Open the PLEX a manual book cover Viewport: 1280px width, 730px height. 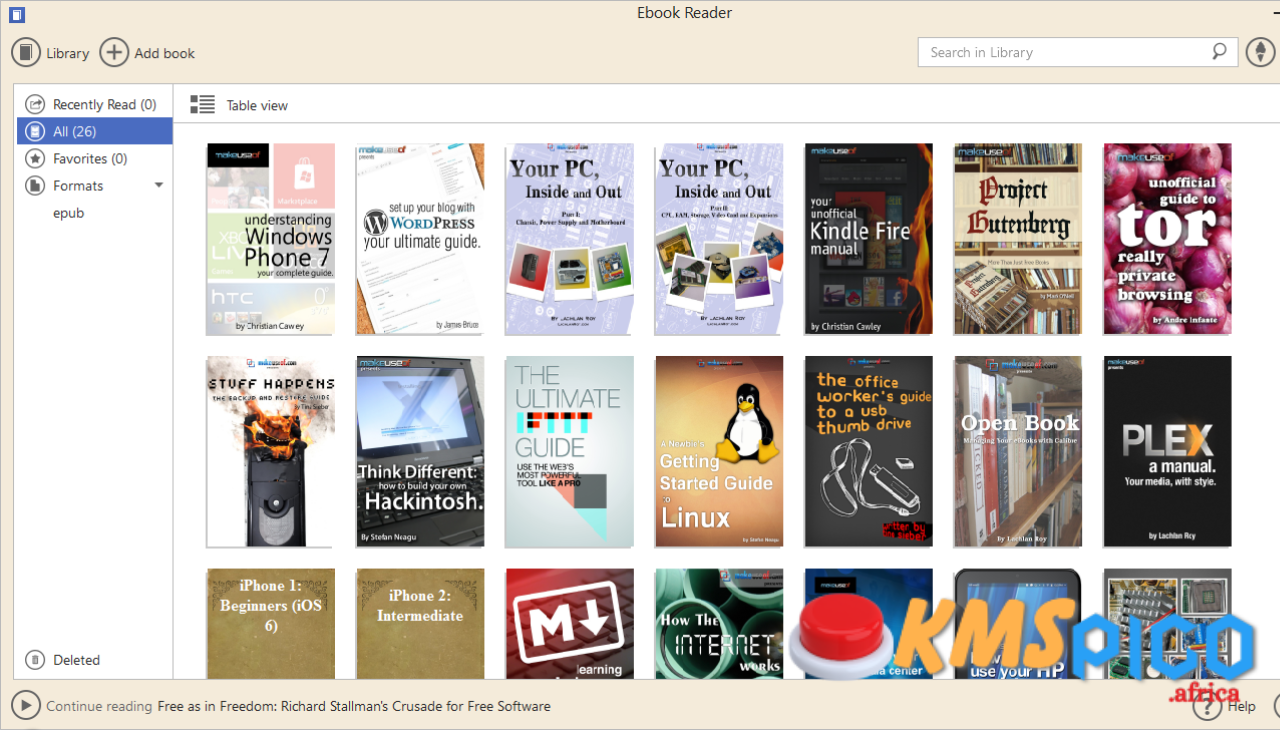pyautogui.click(x=1167, y=452)
